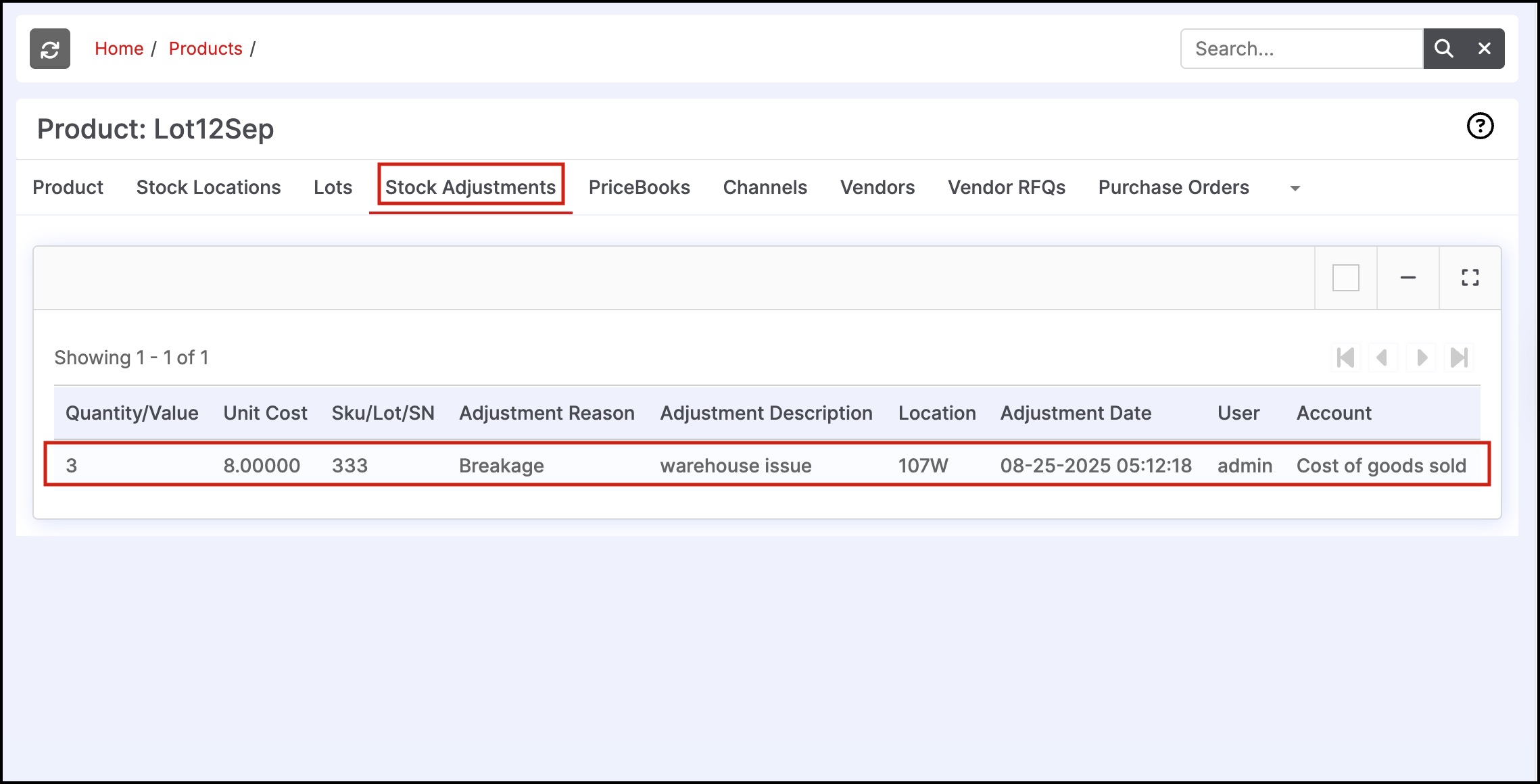The height and width of the screenshot is (784, 1540).
Task: Focus the Search input field
Action: click(1302, 49)
